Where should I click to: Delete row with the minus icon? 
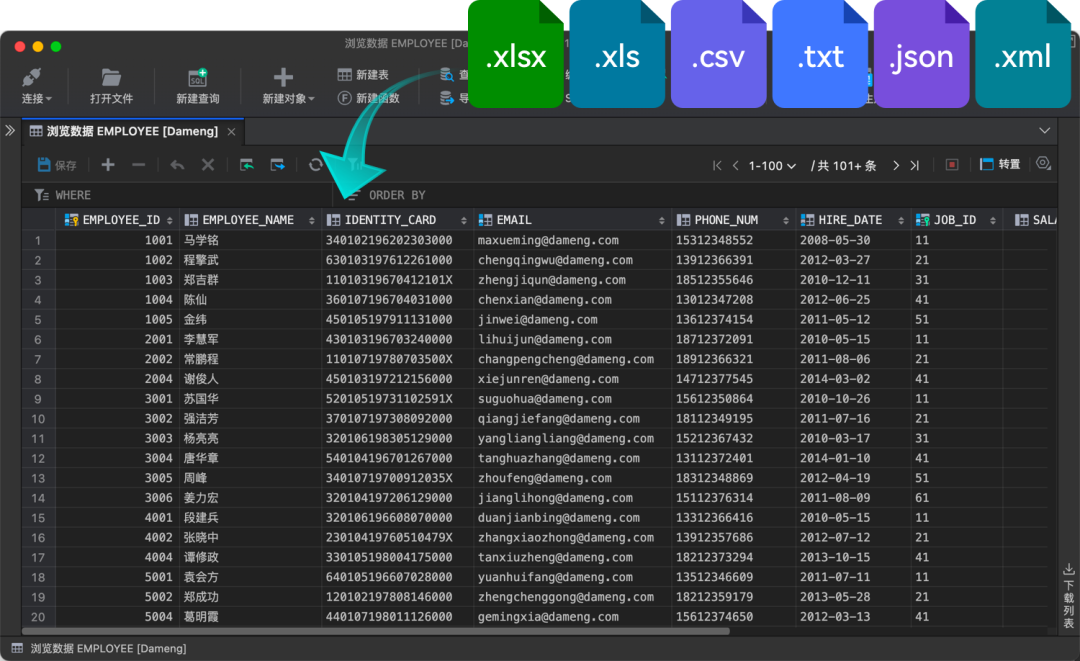coord(138,165)
